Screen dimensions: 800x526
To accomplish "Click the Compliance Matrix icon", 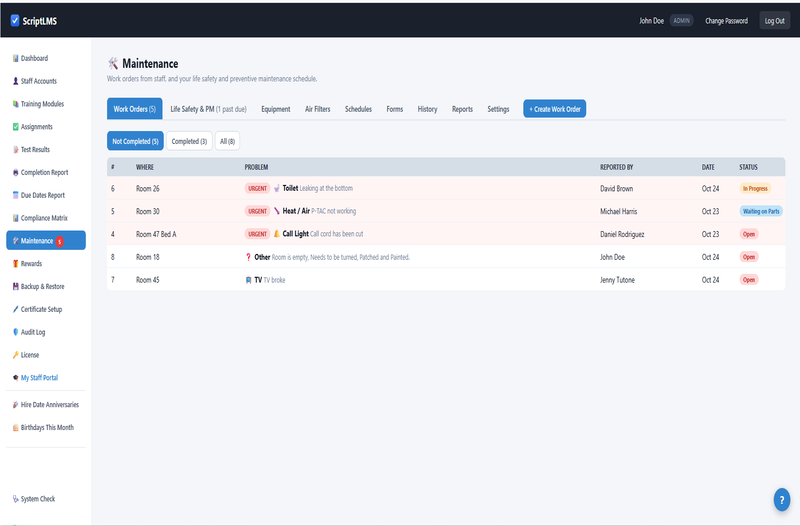I will point(15,218).
